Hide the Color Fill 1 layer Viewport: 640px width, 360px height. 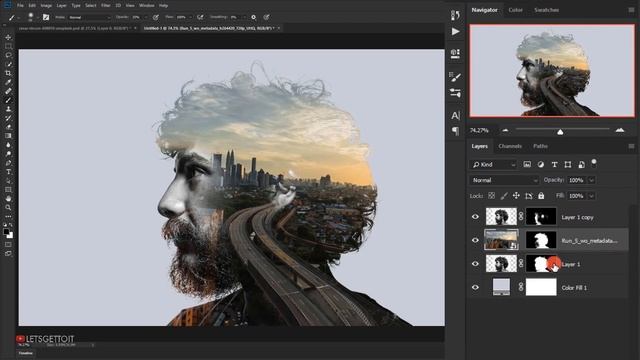[475, 287]
